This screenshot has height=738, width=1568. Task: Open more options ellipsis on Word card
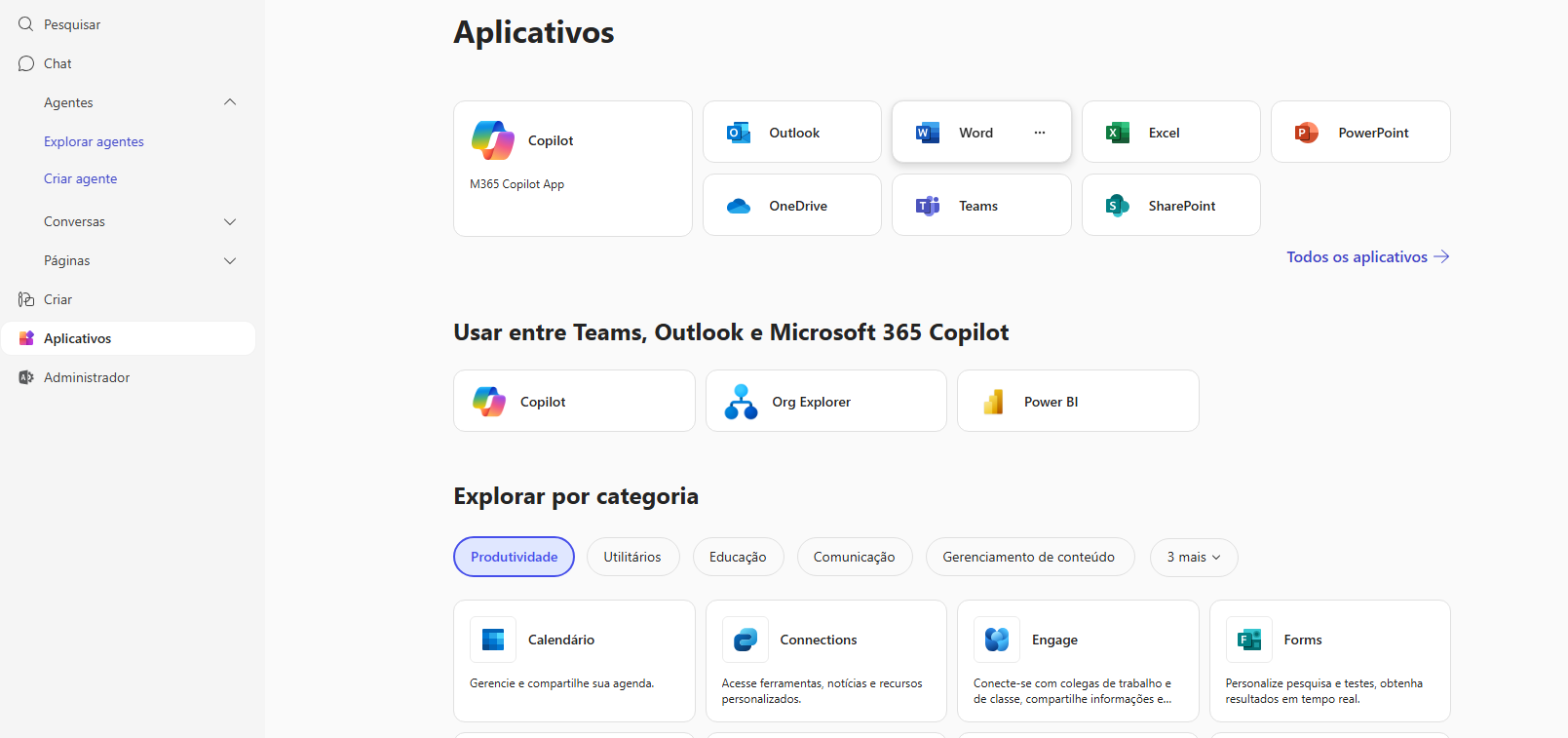[x=1040, y=133]
